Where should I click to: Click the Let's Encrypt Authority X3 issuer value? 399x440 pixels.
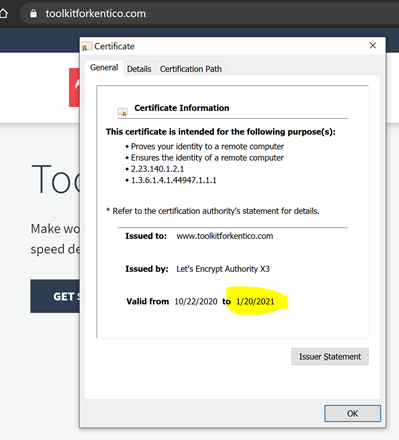click(223, 269)
